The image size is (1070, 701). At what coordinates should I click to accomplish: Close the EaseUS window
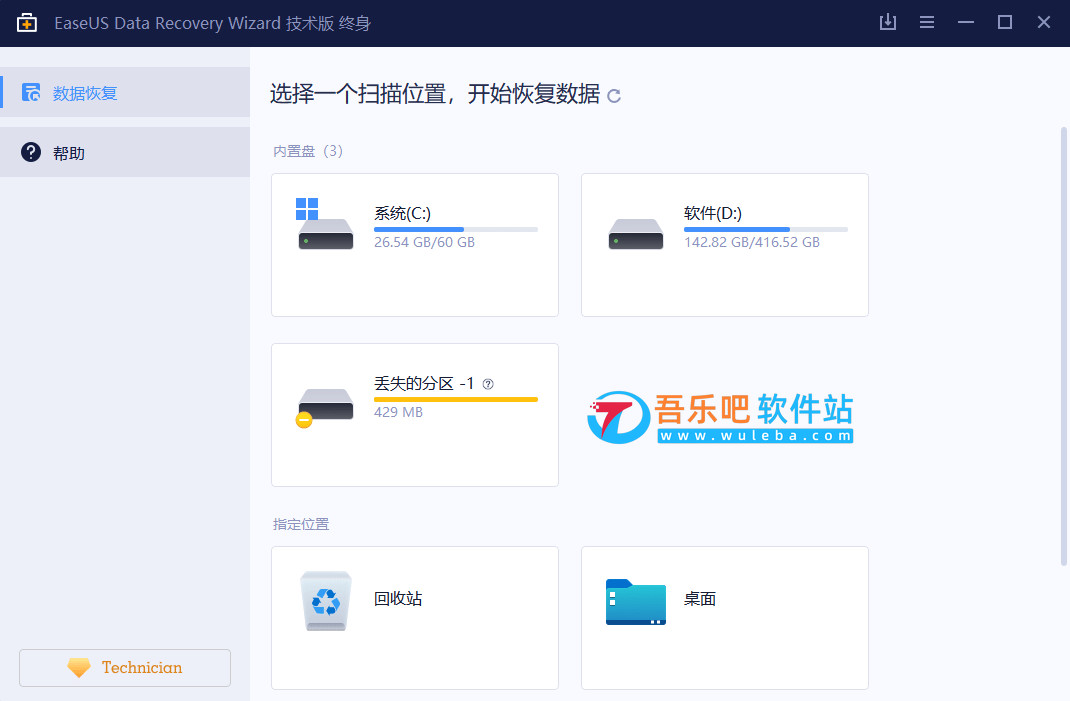pyautogui.click(x=1043, y=23)
